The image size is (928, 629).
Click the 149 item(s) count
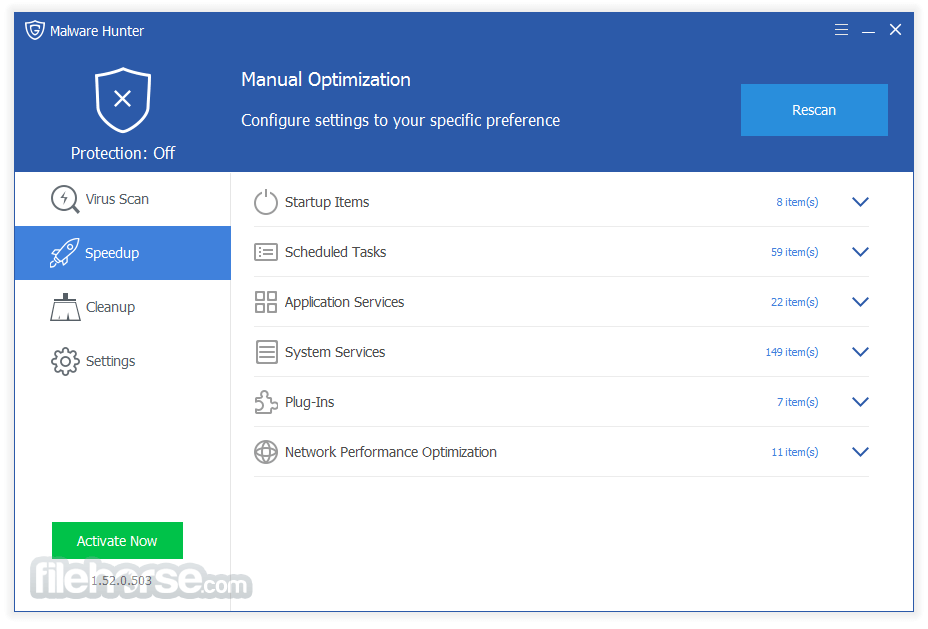792,352
